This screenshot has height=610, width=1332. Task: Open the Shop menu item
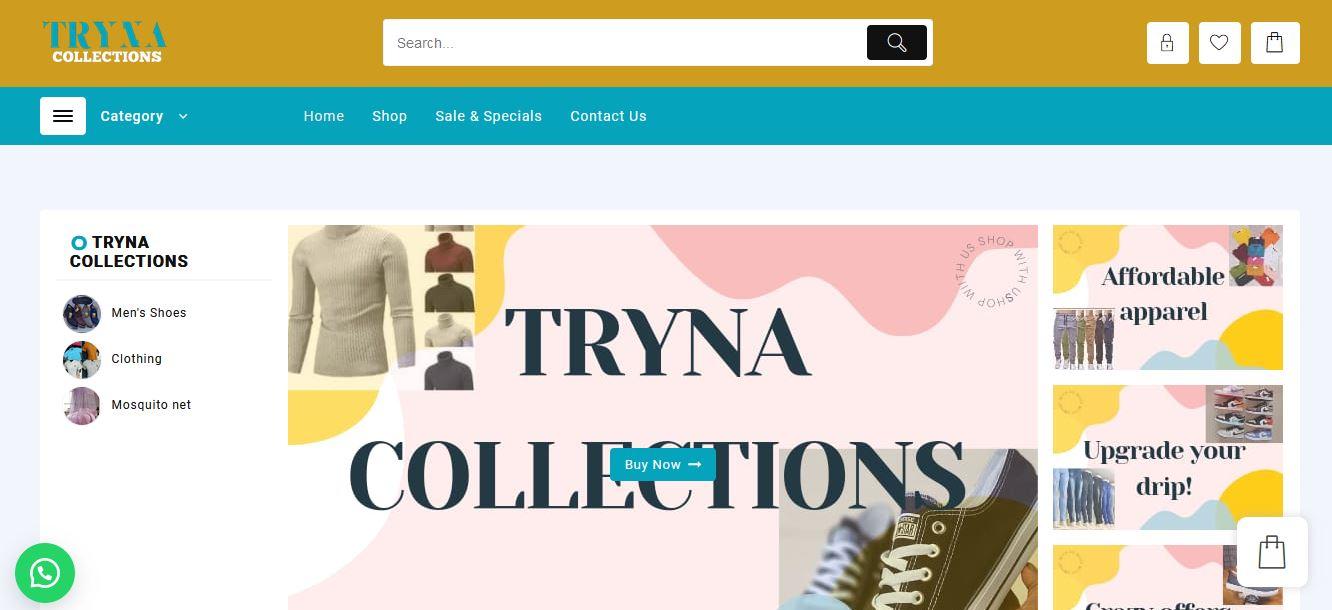(x=389, y=116)
